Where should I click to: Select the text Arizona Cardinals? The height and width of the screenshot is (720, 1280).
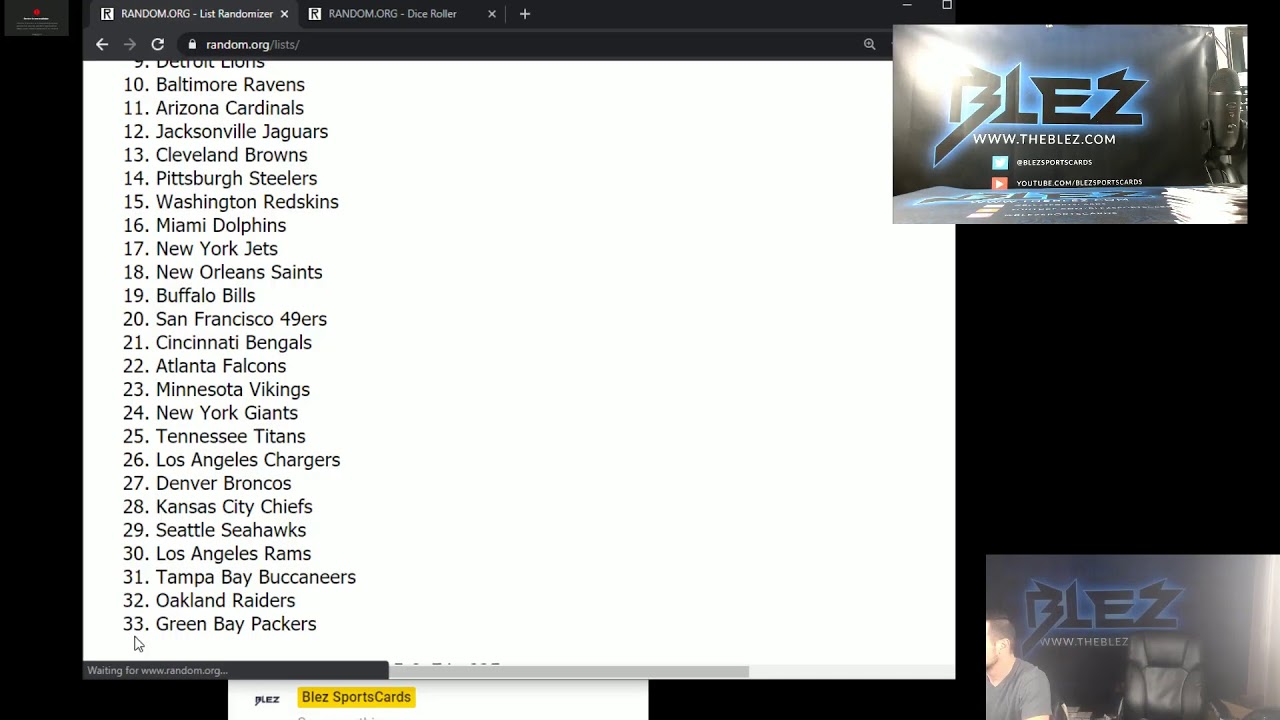[x=230, y=108]
